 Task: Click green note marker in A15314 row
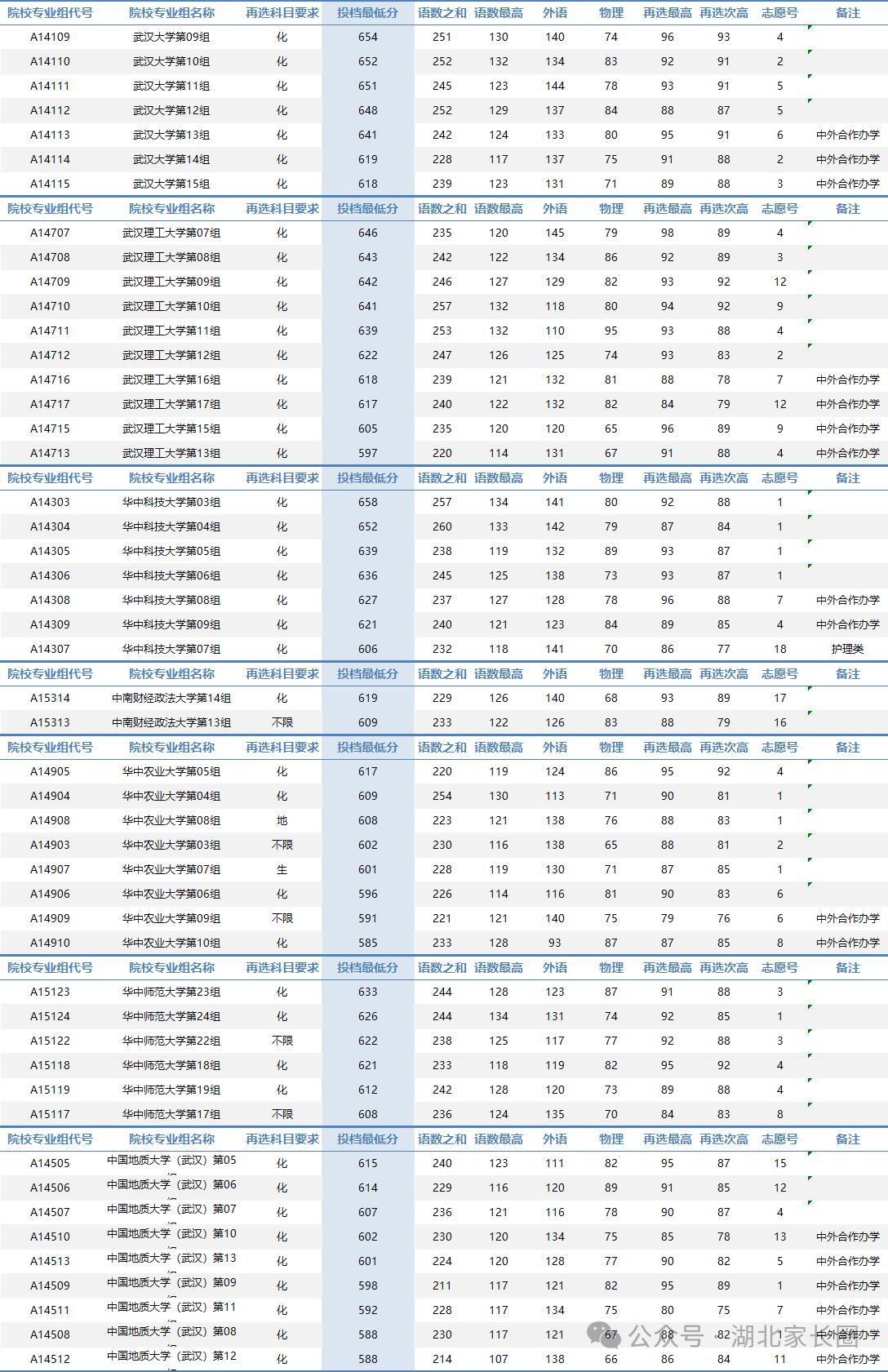[x=810, y=689]
